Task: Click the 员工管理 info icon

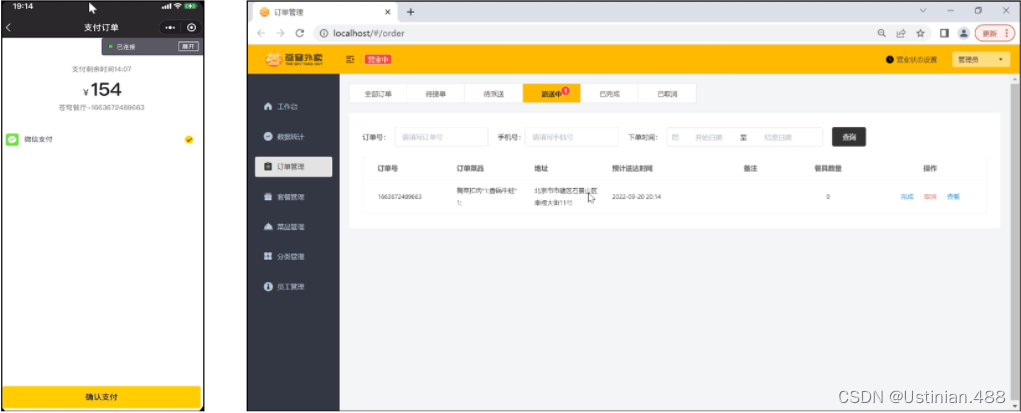Action: click(x=268, y=287)
